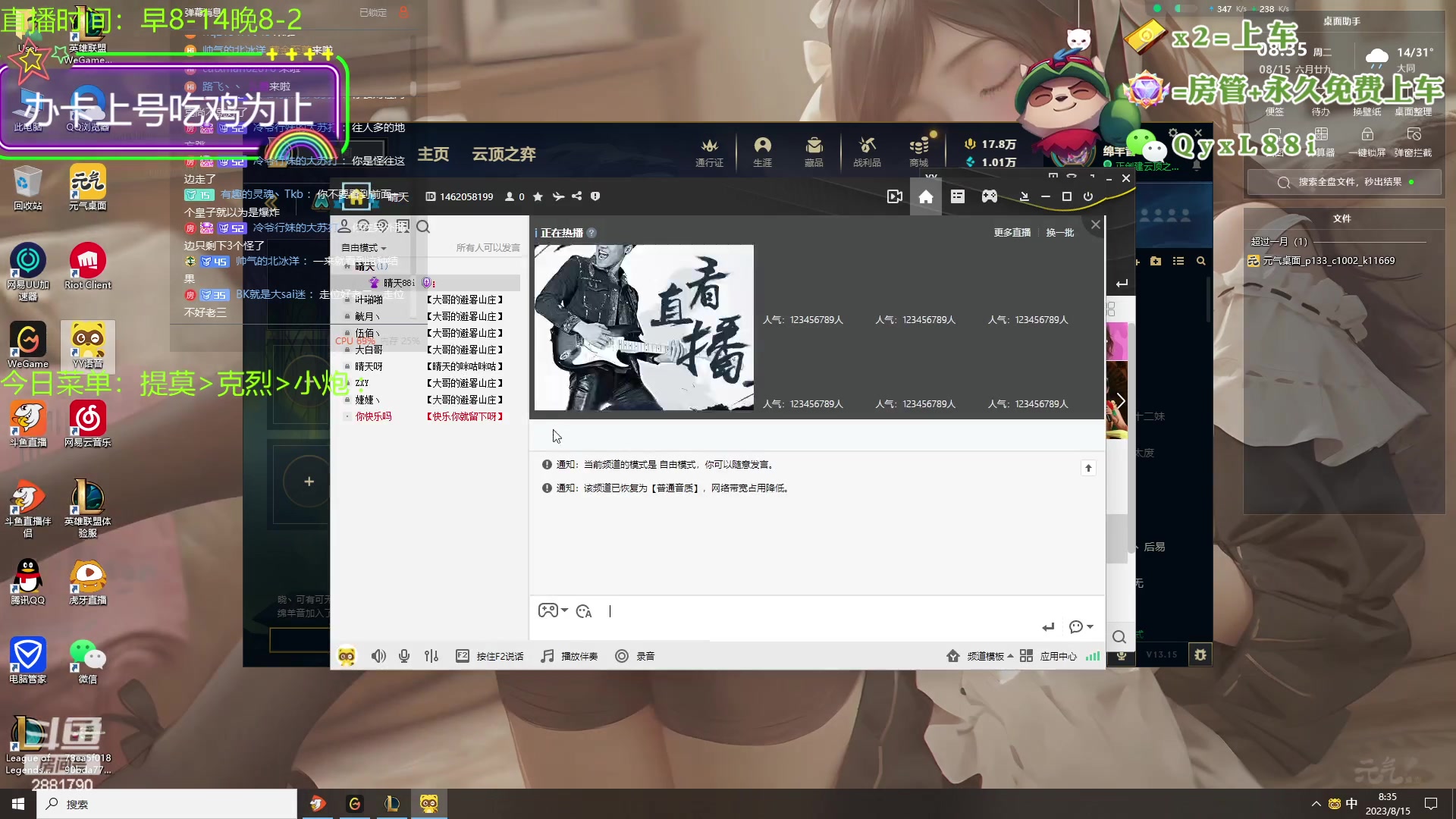Screen dimensions: 1456x819
Task: Open the 商城 store in the LoL client
Action: point(918,152)
